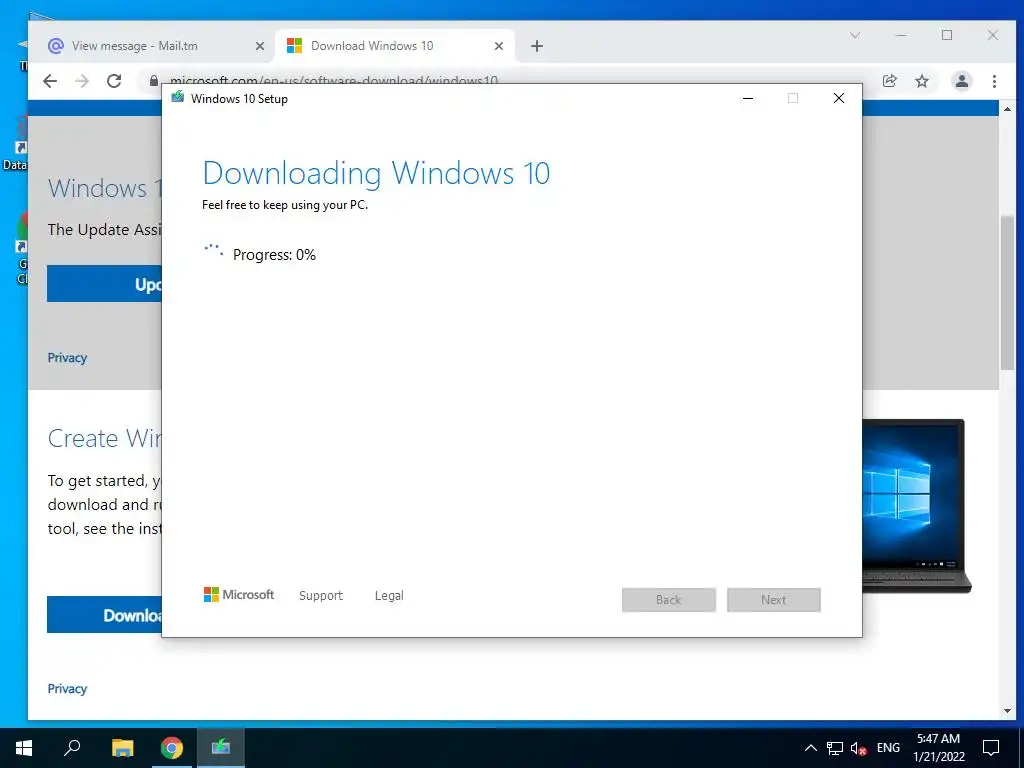The height and width of the screenshot is (768, 1024).
Task: Click the disabled Back button
Action: click(669, 600)
